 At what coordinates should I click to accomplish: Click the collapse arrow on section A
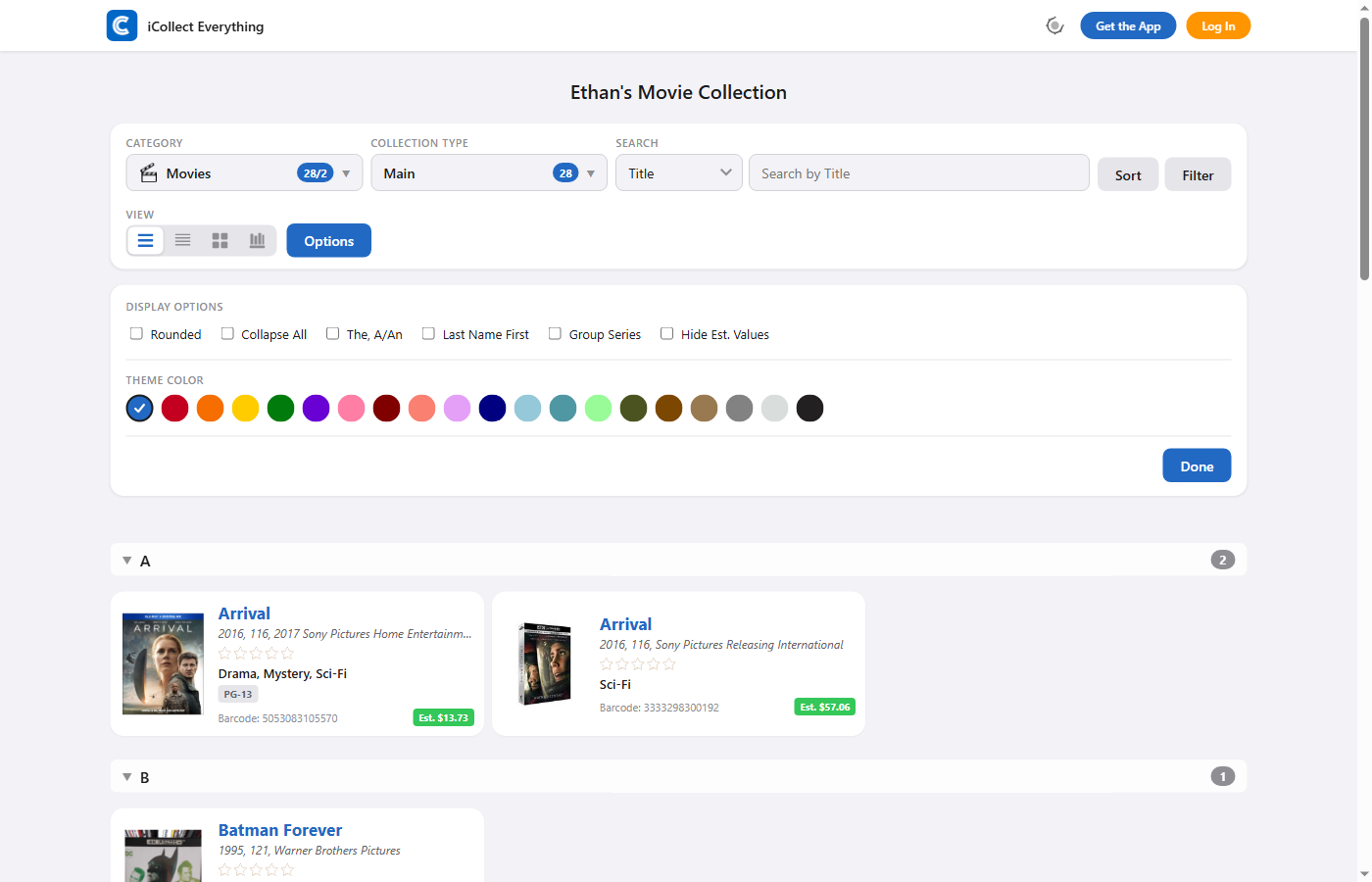coord(126,560)
